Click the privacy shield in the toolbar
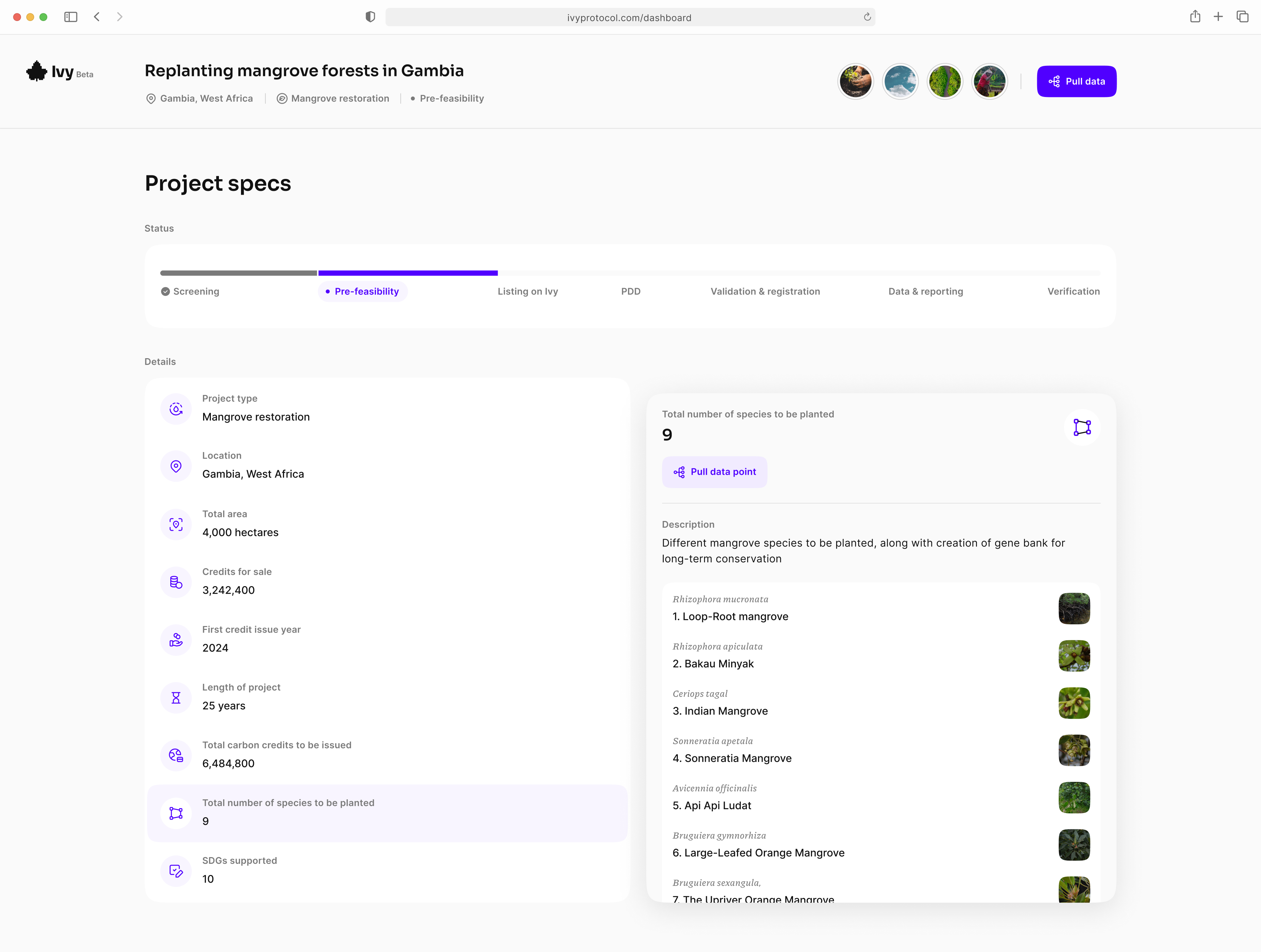 371,16
